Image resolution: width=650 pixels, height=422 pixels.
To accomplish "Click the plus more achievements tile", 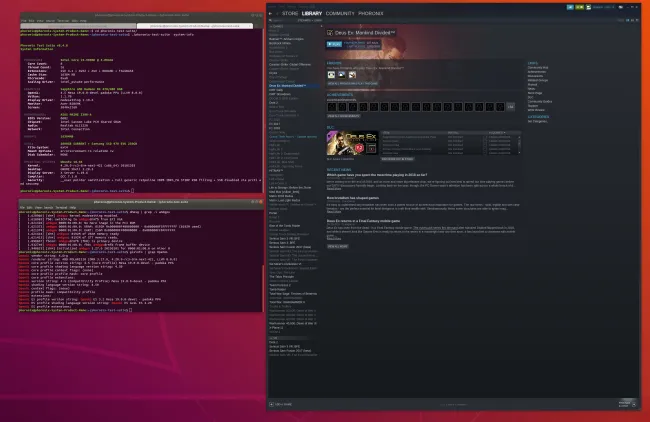I will tap(511, 107).
